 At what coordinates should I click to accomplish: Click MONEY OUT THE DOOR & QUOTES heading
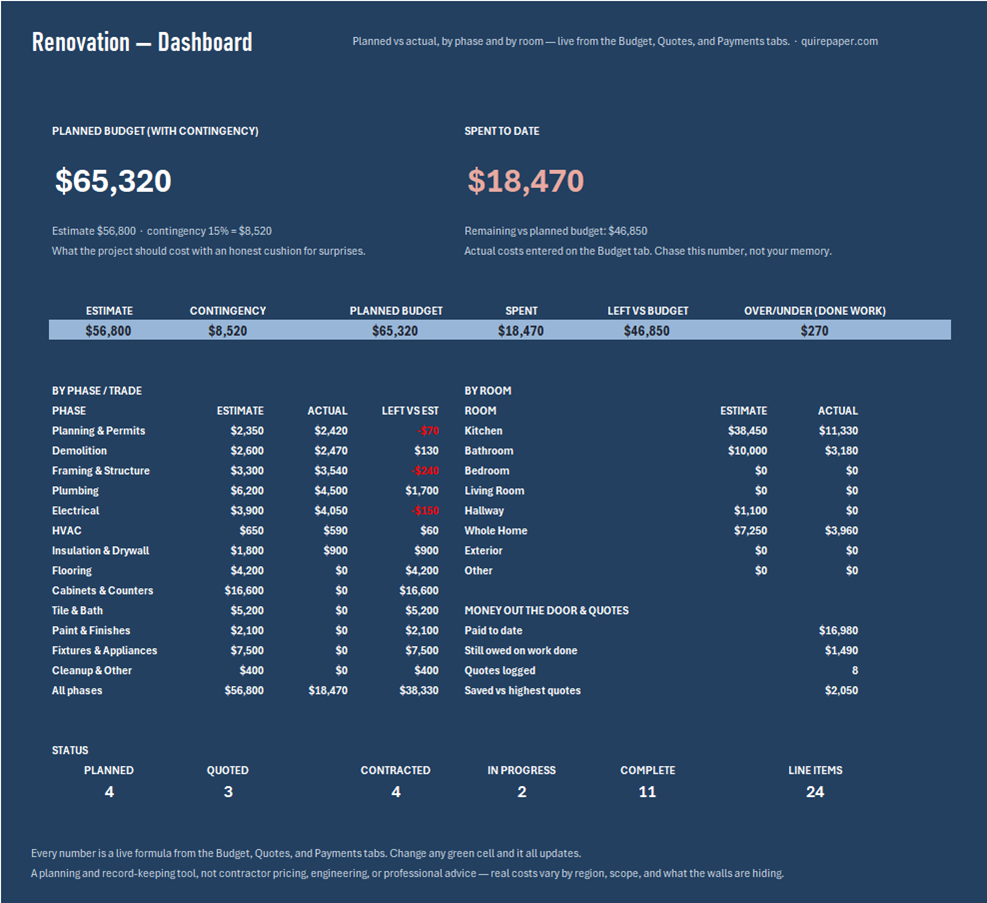coord(546,611)
